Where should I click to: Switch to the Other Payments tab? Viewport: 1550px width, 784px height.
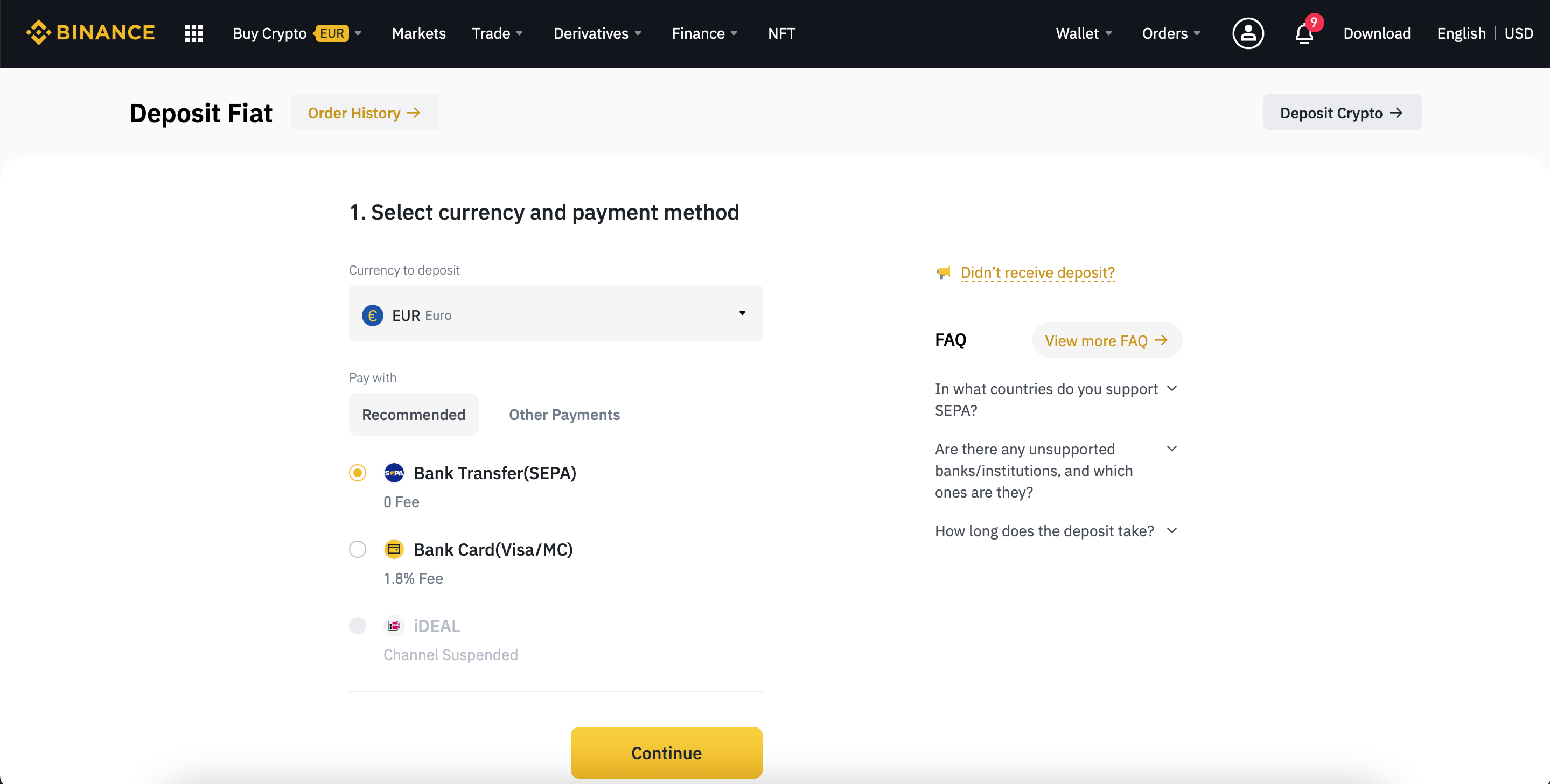pos(564,413)
